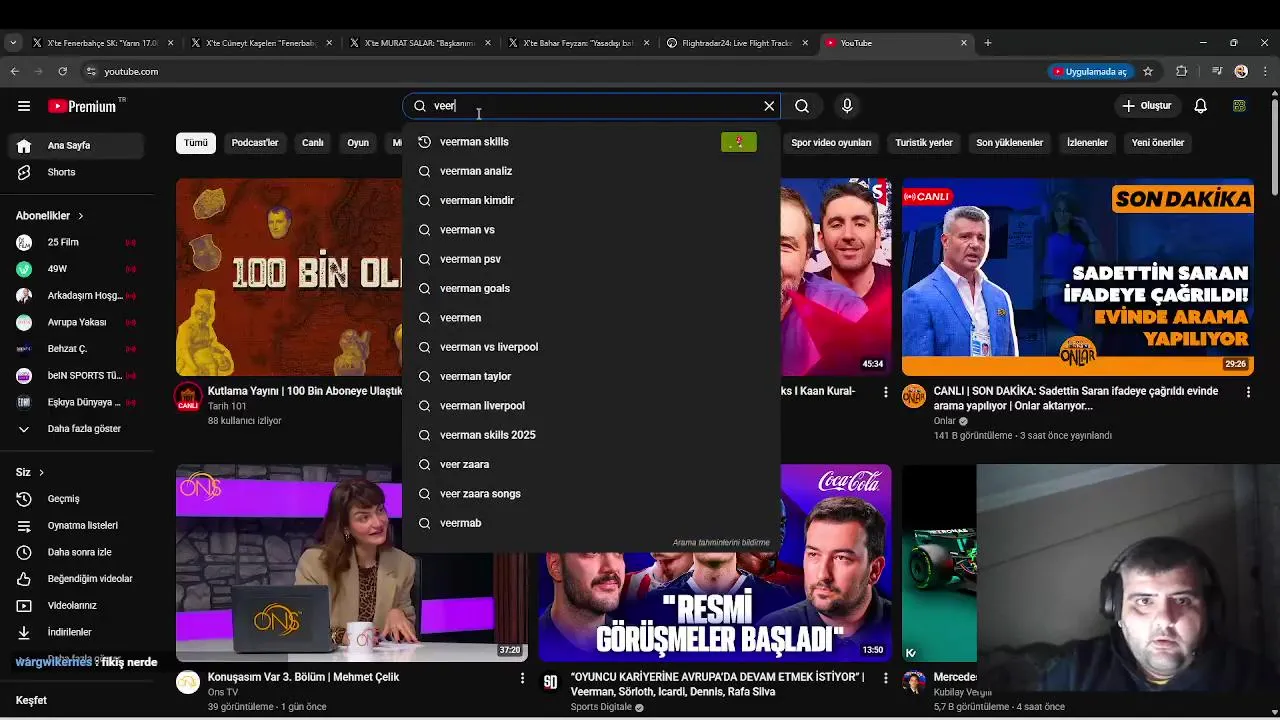Open İndirilenler downloads
The width and height of the screenshot is (1280, 720).
(76, 632)
